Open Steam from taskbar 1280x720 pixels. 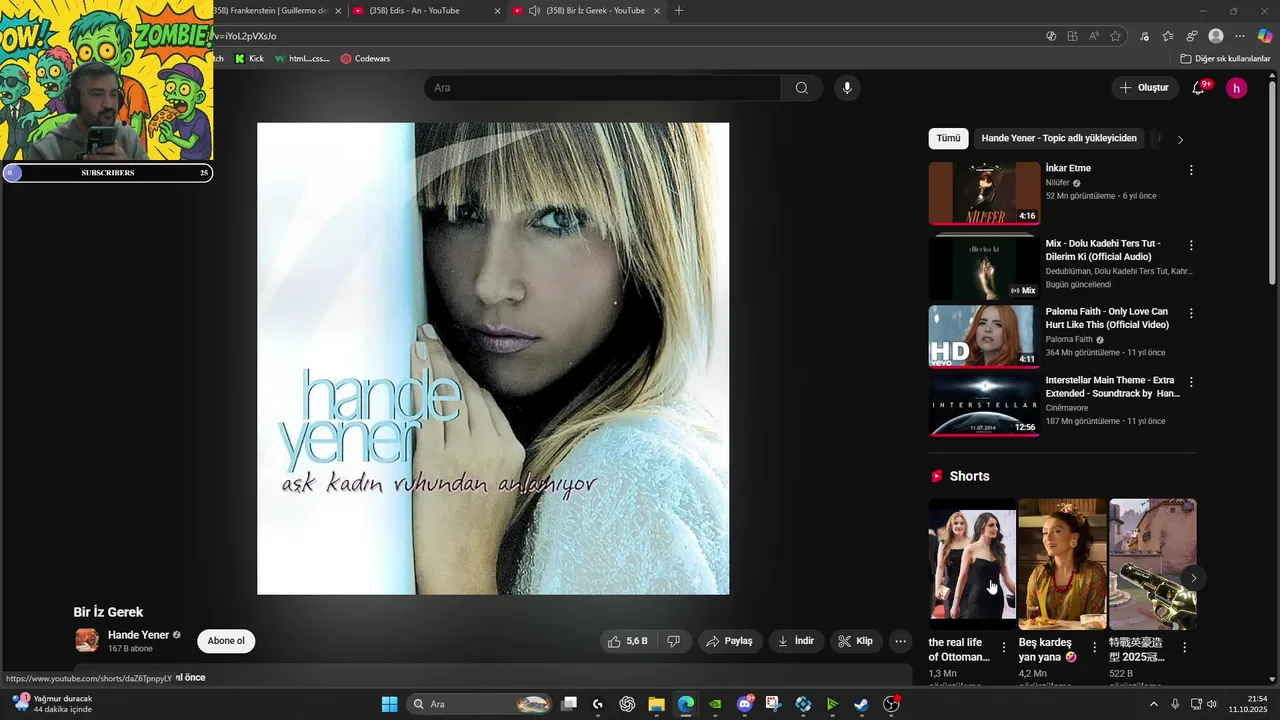861,704
